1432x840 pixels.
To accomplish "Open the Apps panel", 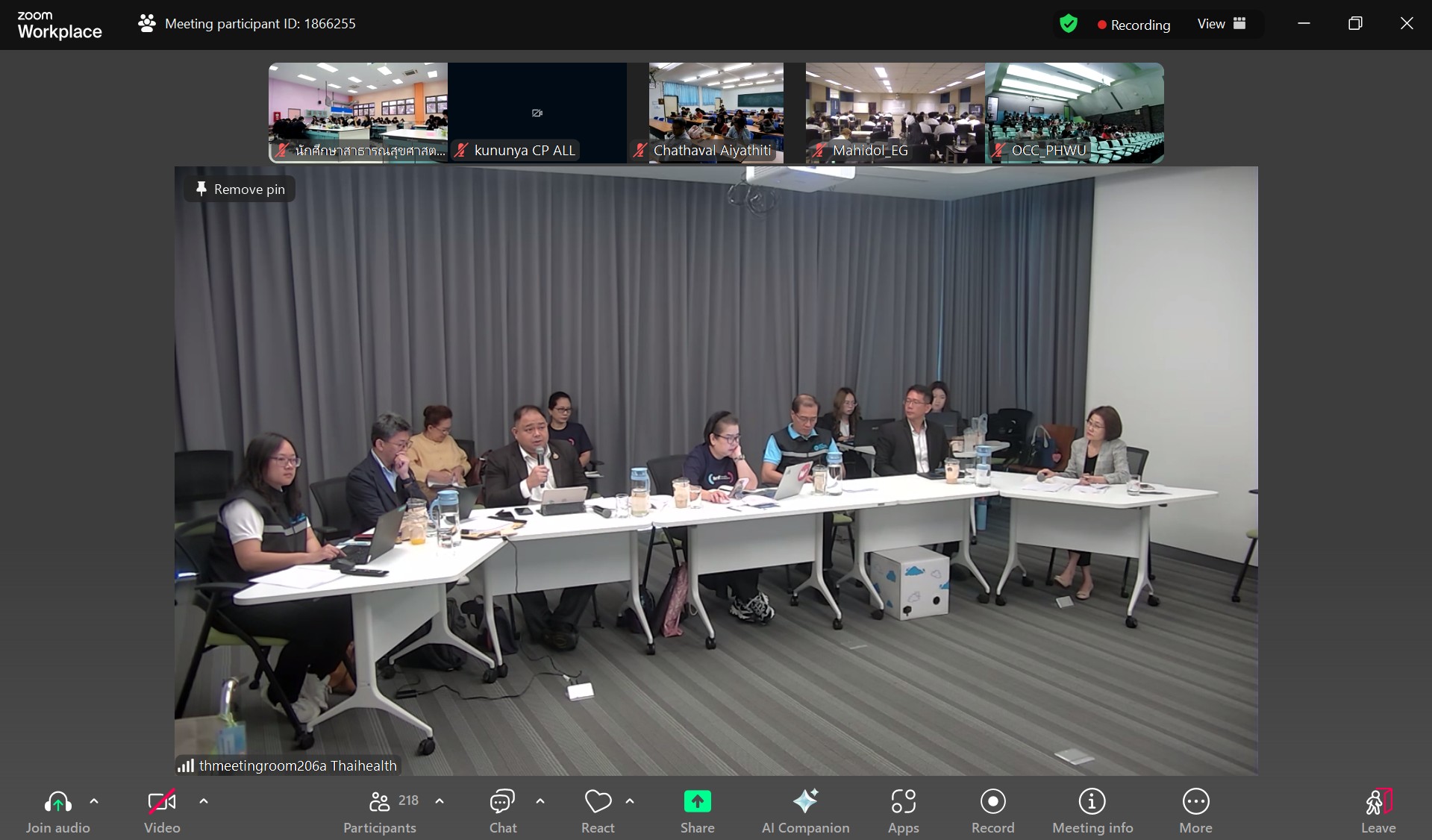I will pyautogui.click(x=903, y=811).
